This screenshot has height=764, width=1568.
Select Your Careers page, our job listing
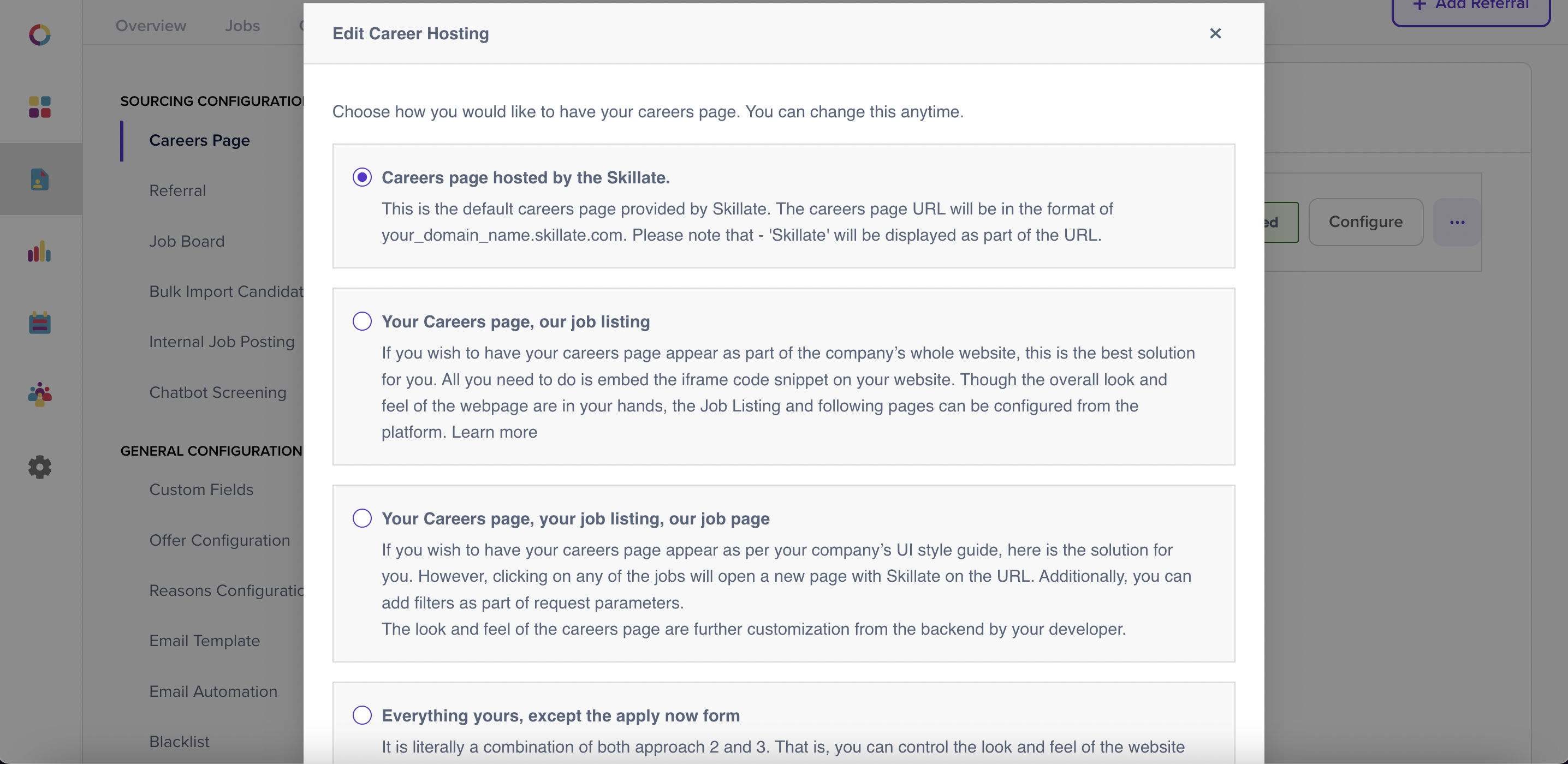(x=362, y=321)
